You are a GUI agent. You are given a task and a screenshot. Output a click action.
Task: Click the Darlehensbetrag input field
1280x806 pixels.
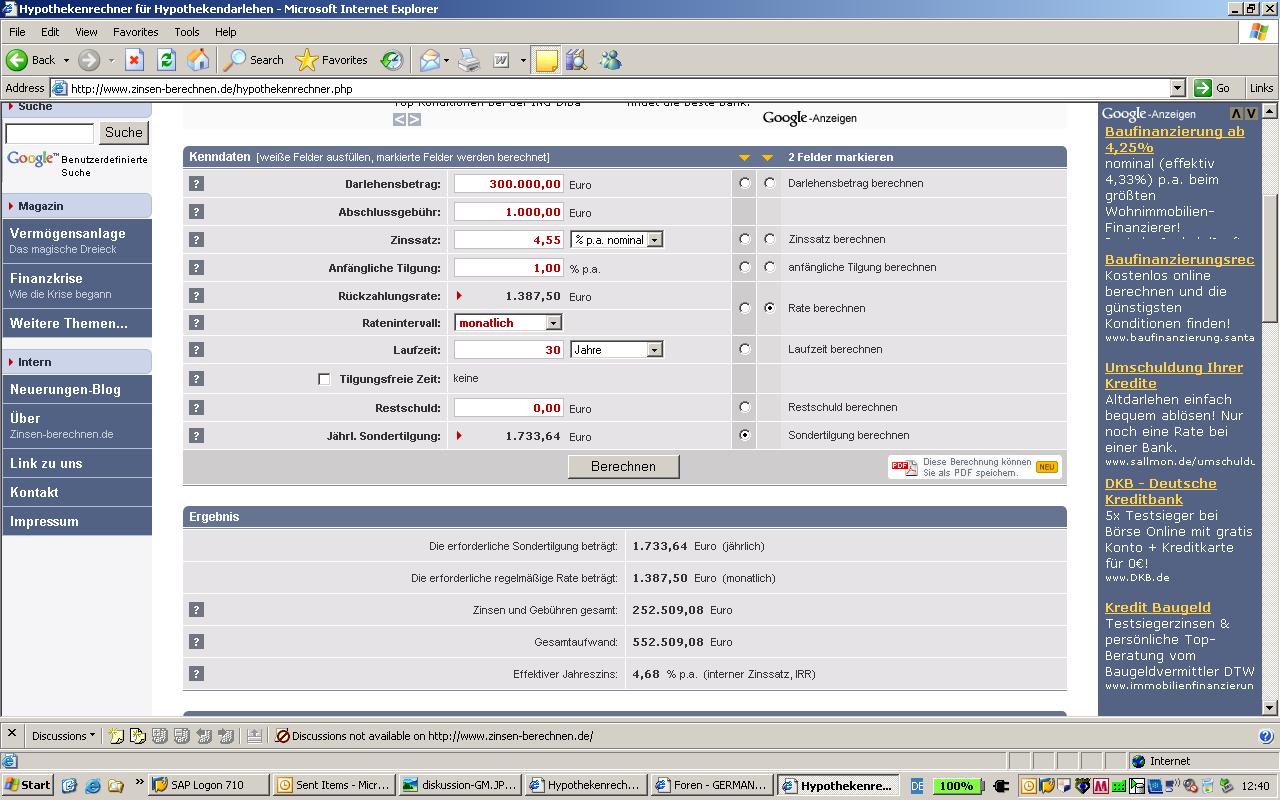509,184
